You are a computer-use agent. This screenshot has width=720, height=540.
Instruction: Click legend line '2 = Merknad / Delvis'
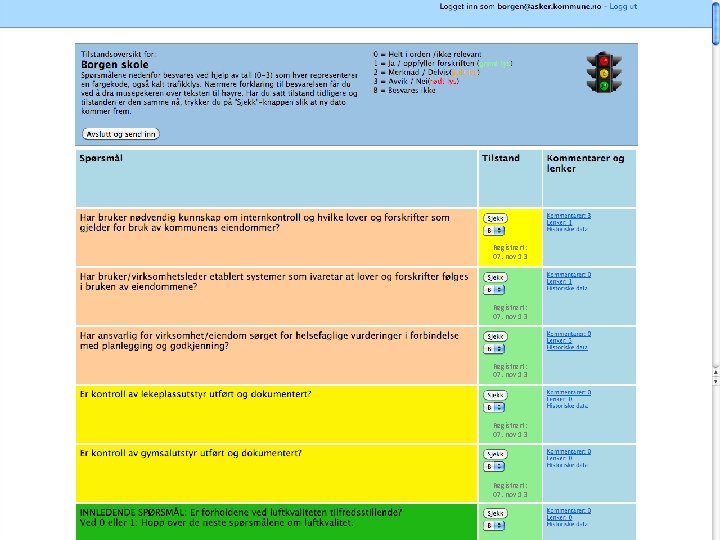(427, 72)
